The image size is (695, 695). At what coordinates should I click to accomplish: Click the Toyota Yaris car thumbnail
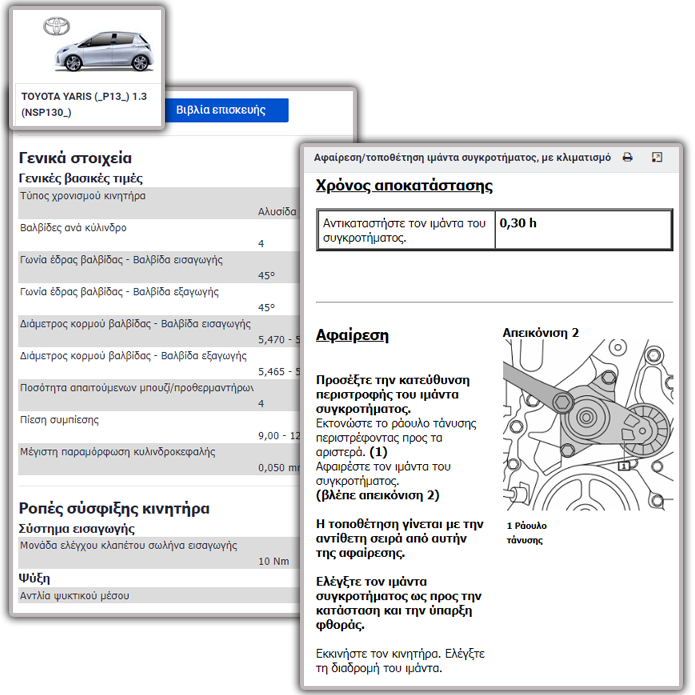click(x=105, y=52)
